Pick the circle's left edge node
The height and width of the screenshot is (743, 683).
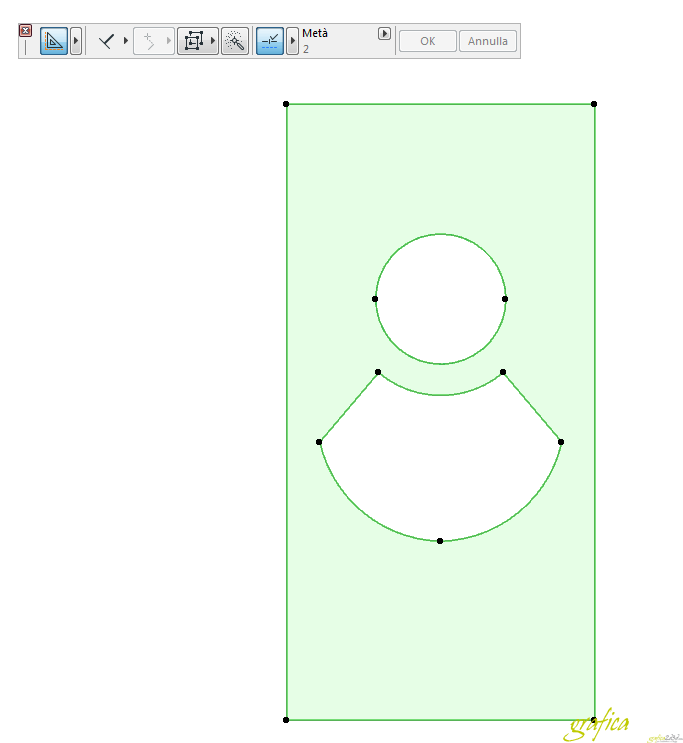(x=375, y=299)
